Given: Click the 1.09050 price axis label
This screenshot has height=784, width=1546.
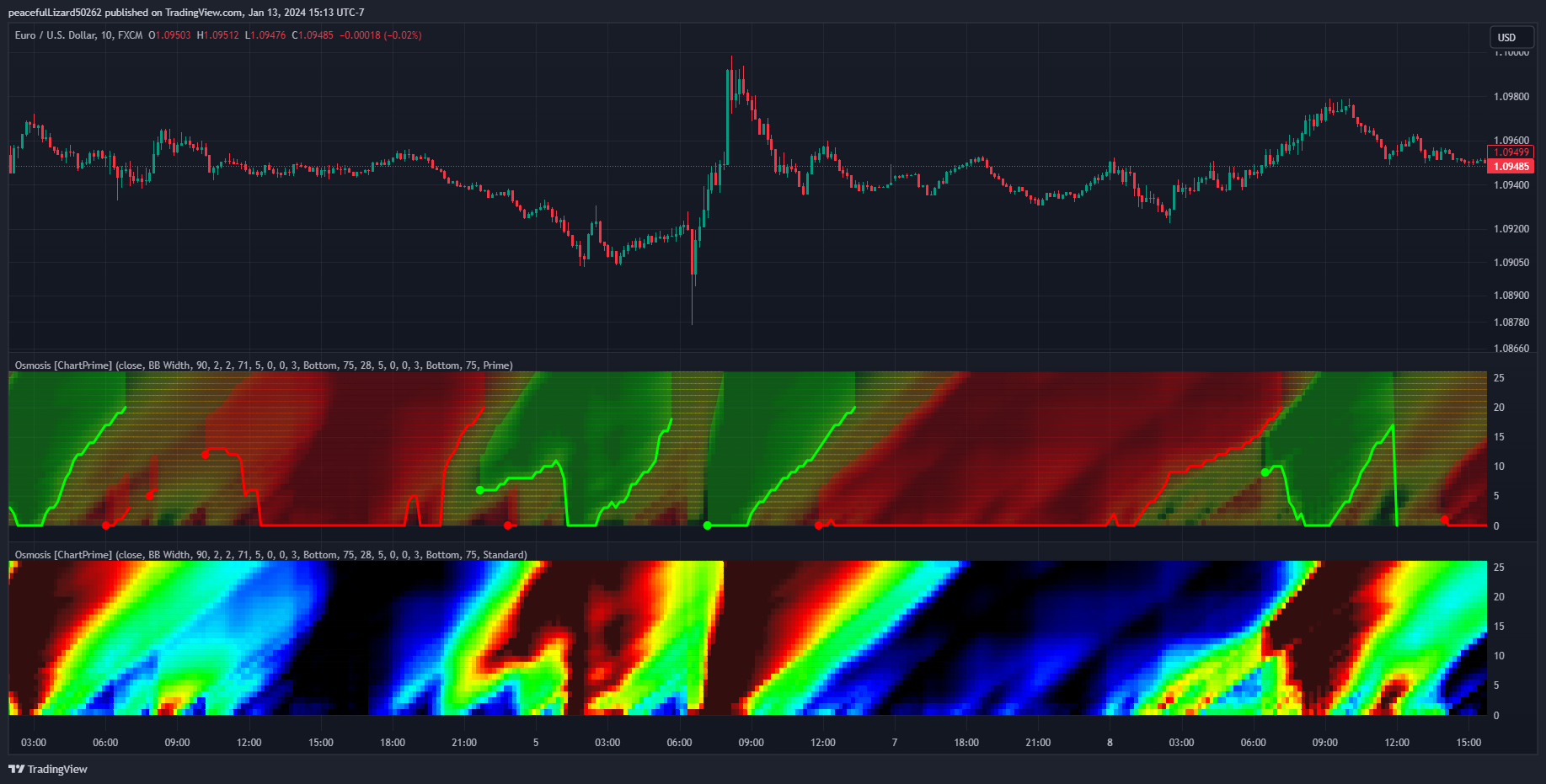Looking at the screenshot, I should coord(1511,263).
